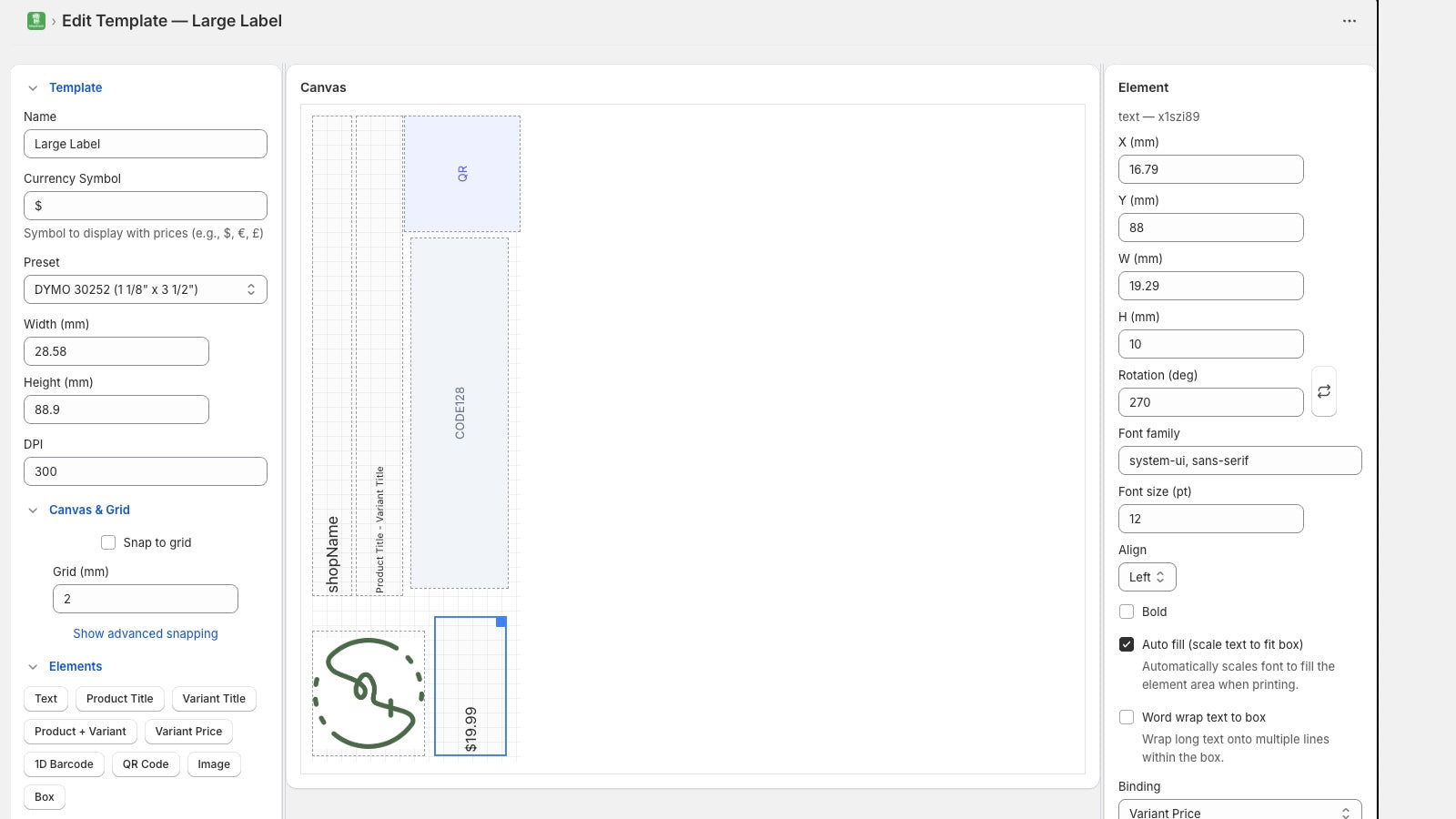Disable Auto fill scale text to box
The width and height of the screenshot is (1456, 819).
coord(1127,643)
